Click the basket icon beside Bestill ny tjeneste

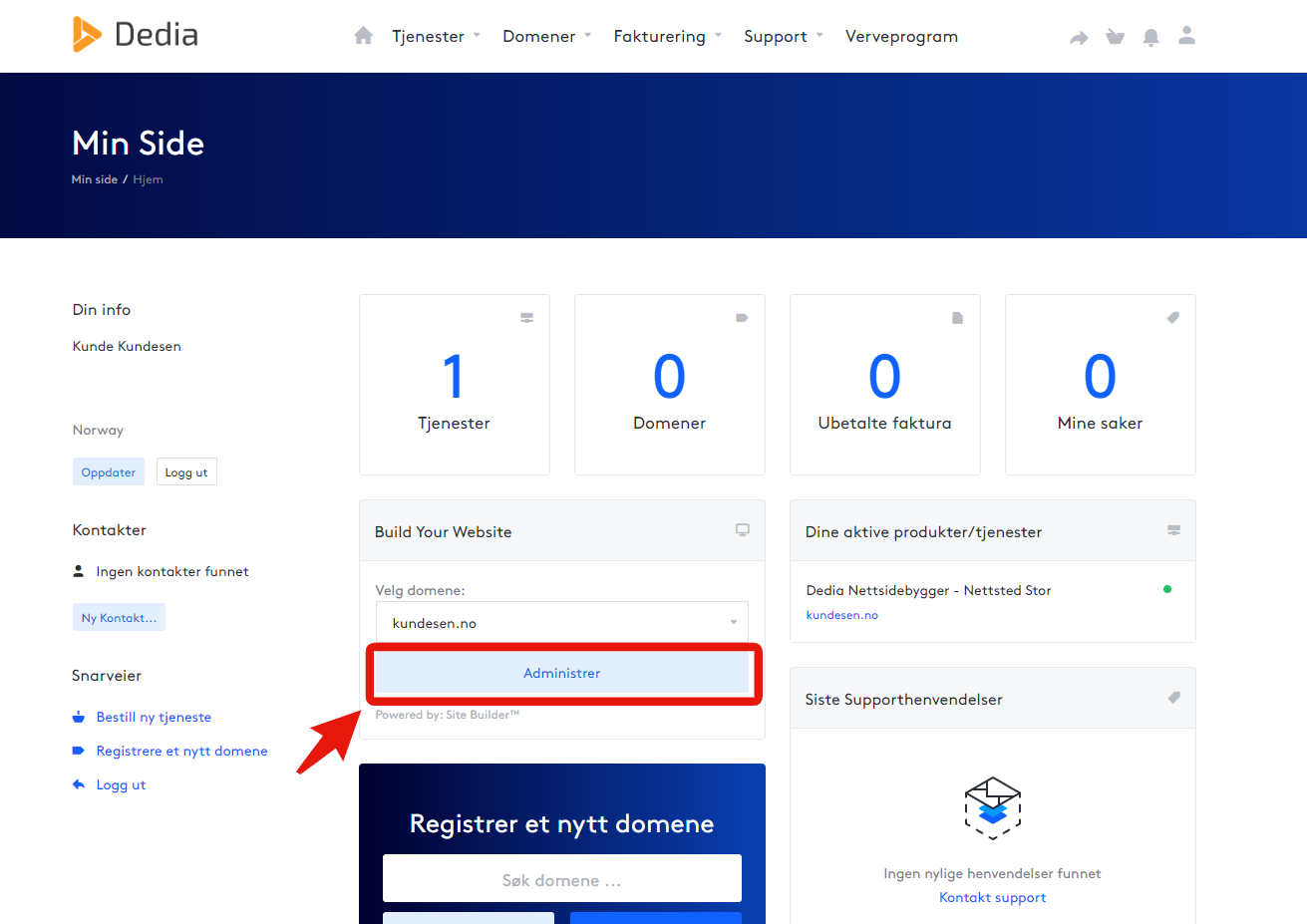point(79,717)
